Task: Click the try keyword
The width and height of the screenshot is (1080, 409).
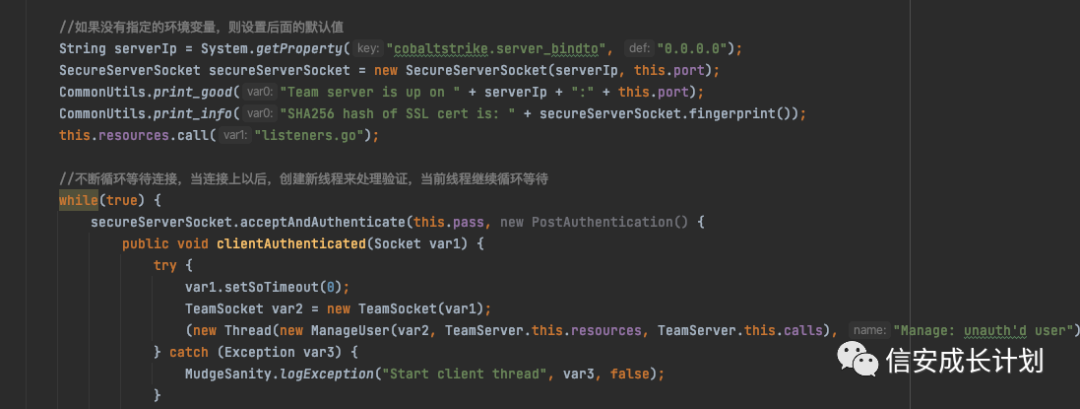Action: 165,266
